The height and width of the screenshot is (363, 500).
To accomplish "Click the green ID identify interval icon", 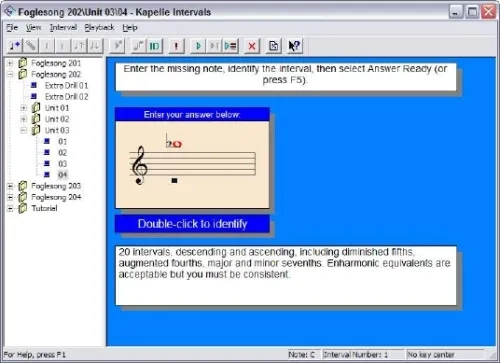I will (x=154, y=46).
